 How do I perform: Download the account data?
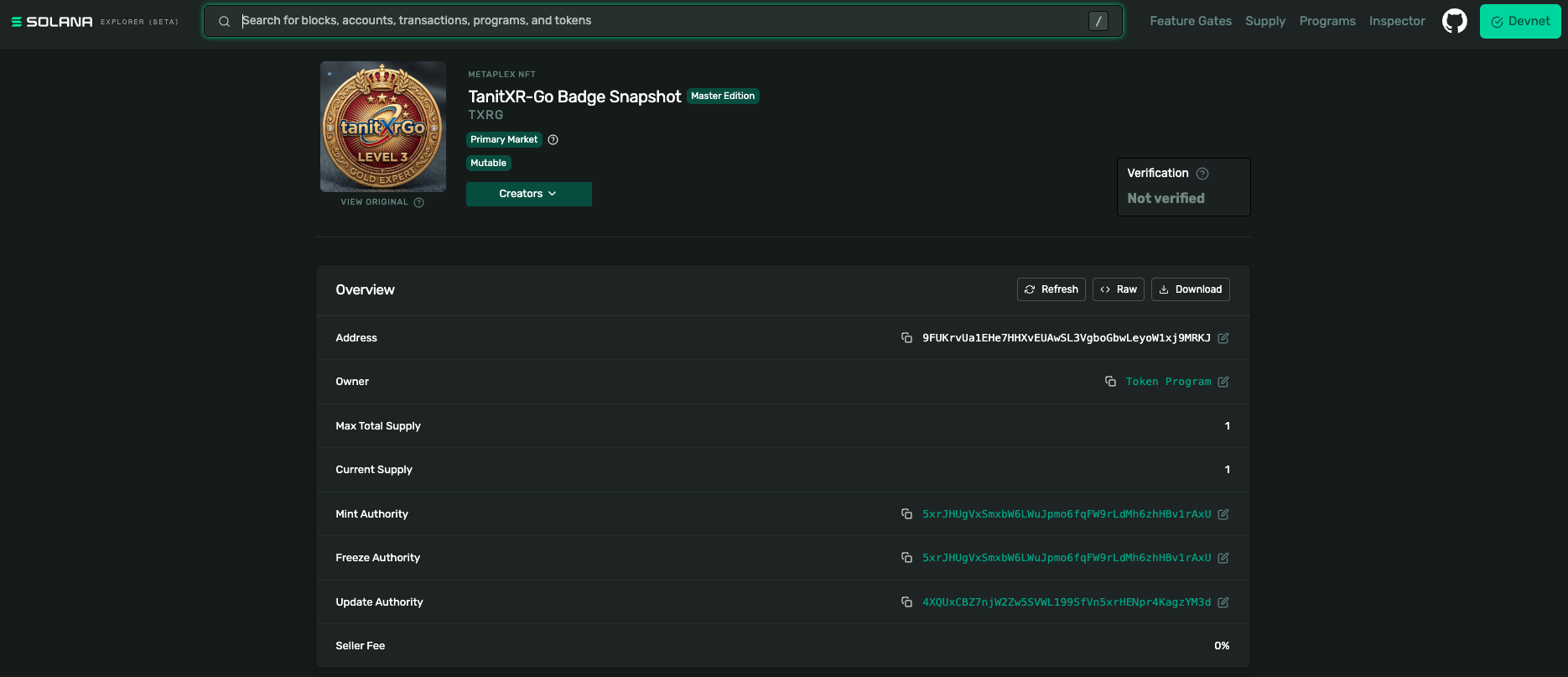pos(1191,289)
